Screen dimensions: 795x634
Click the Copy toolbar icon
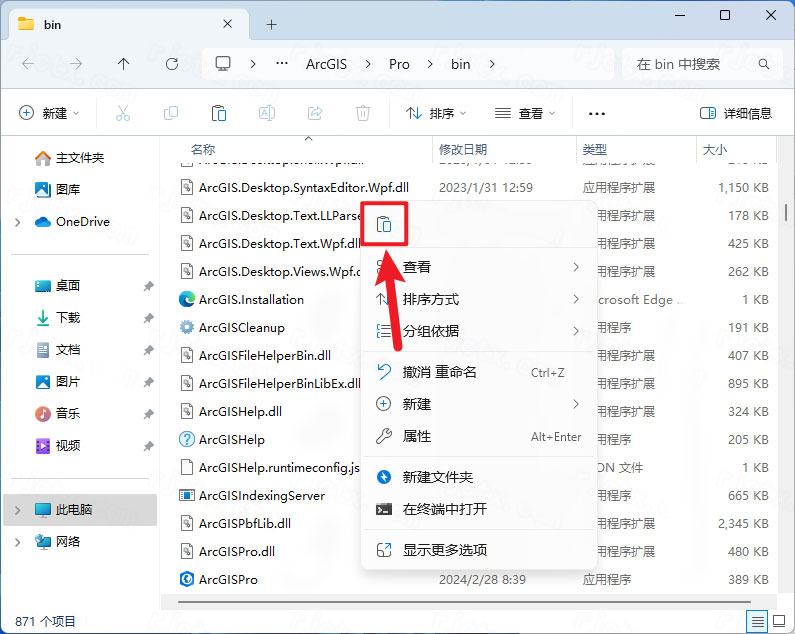click(x=171, y=113)
